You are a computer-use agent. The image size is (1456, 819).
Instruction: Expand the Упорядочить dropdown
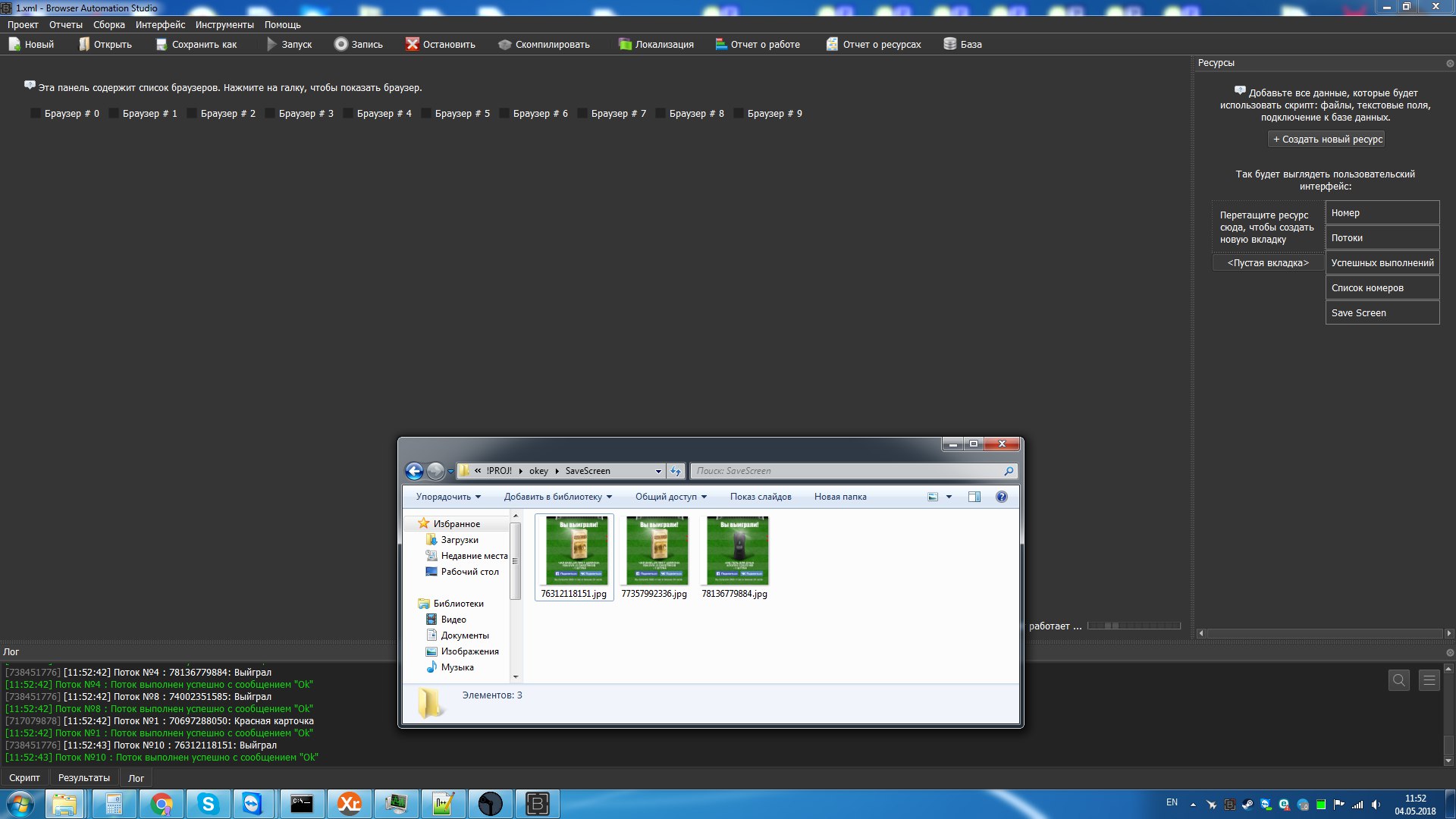pyautogui.click(x=448, y=497)
